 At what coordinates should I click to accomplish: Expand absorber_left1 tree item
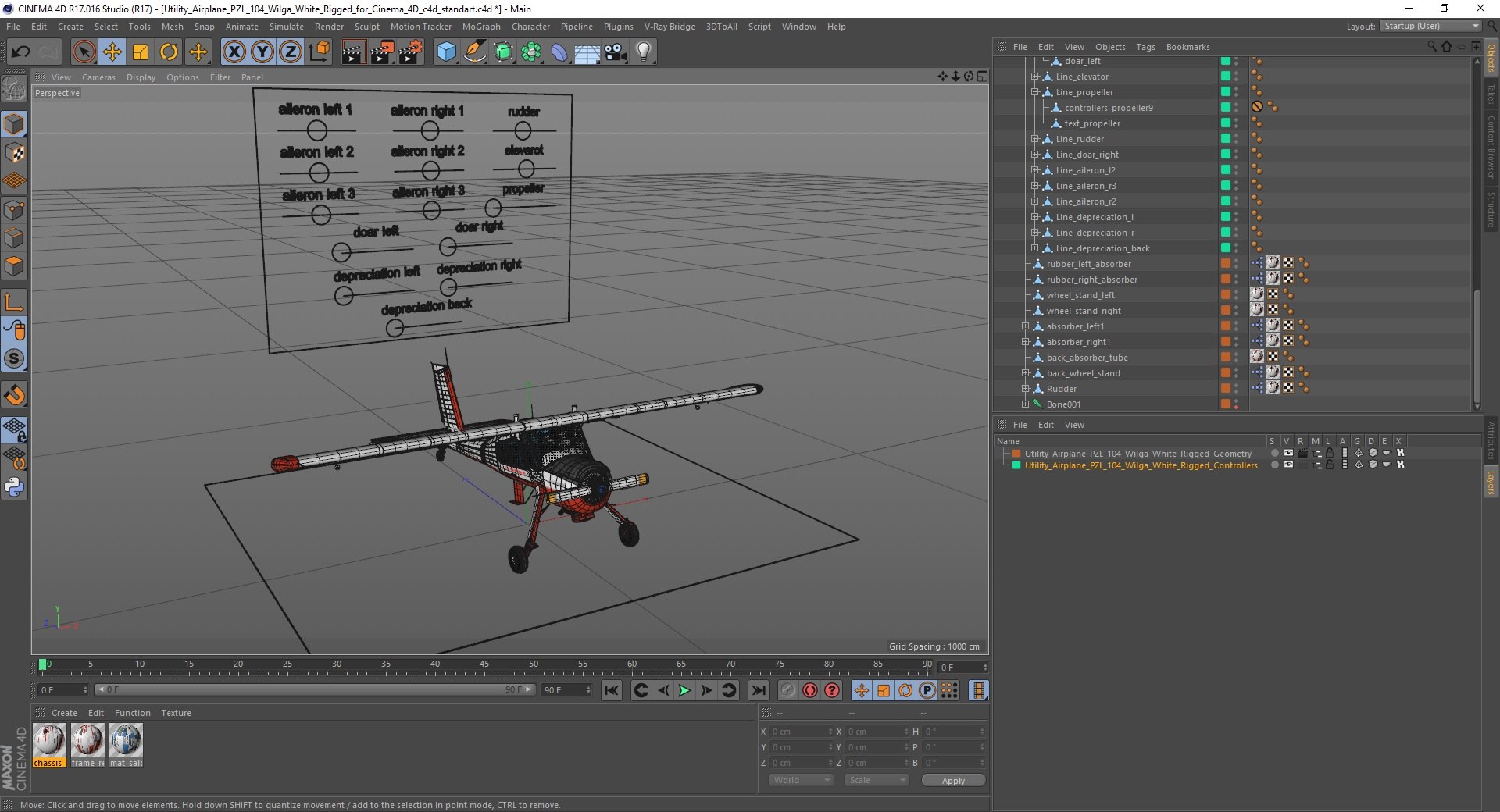(x=1025, y=326)
